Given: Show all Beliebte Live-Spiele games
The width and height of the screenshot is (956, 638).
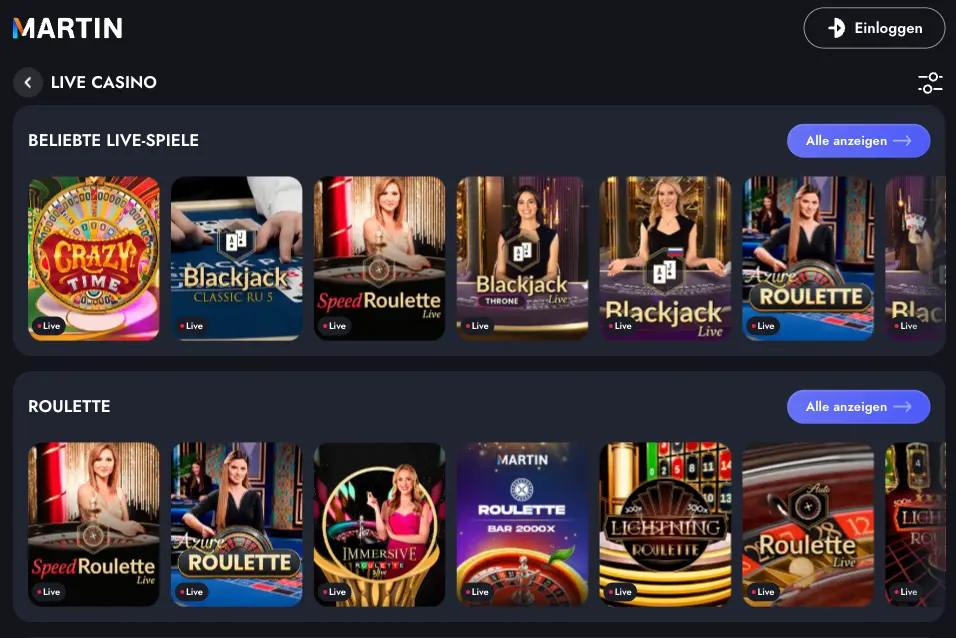Looking at the screenshot, I should click(x=858, y=141).
